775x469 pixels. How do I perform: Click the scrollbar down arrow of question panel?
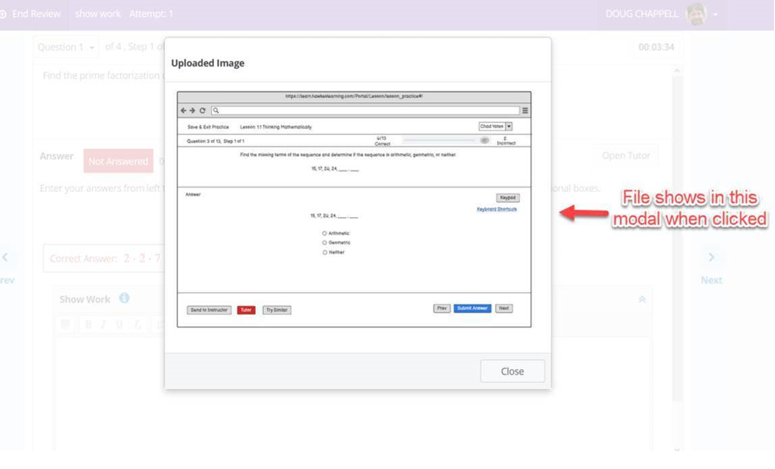[x=677, y=449]
